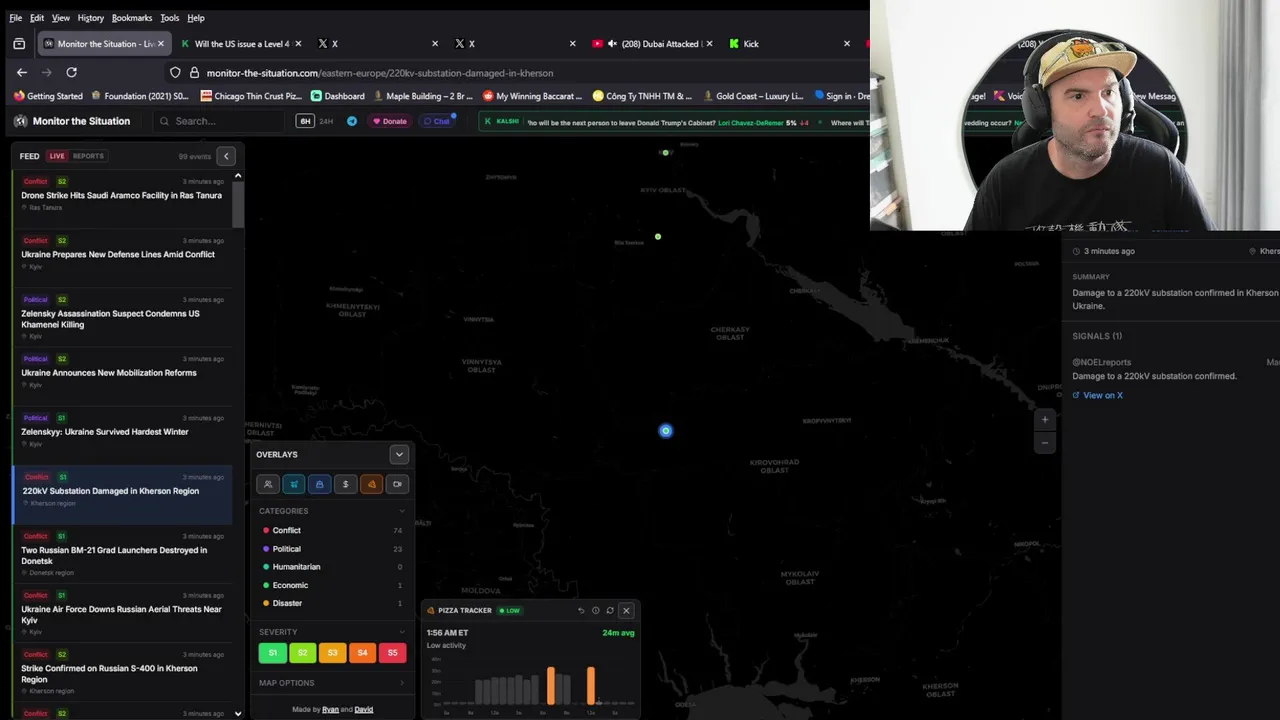This screenshot has height=720, width=1280.
Task: Filter by Conflict category
Action: tap(332, 530)
